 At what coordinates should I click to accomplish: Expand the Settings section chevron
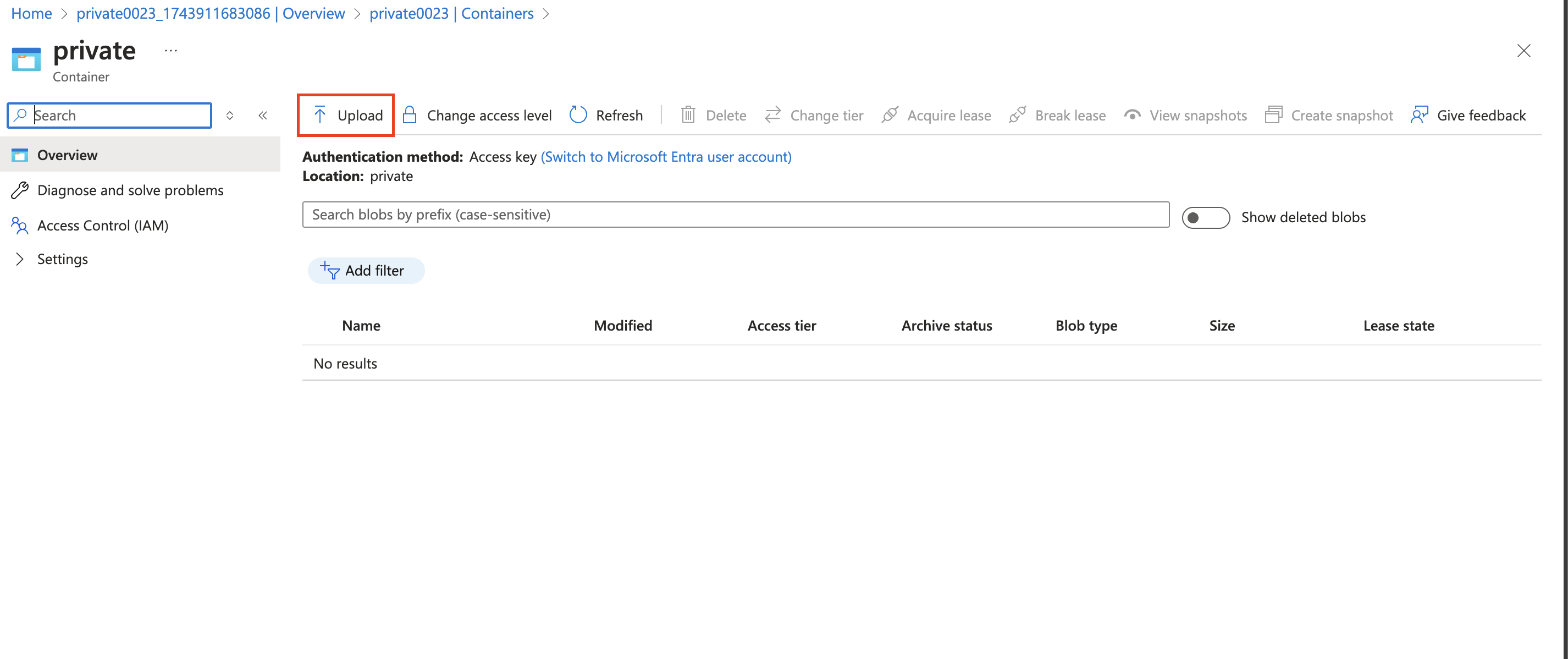click(x=19, y=260)
